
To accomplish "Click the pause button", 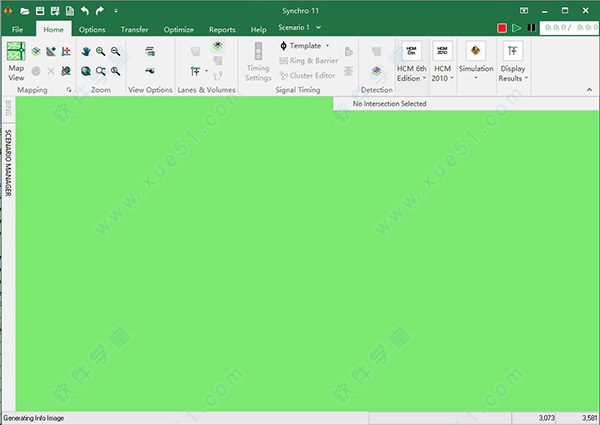I will [x=532, y=28].
